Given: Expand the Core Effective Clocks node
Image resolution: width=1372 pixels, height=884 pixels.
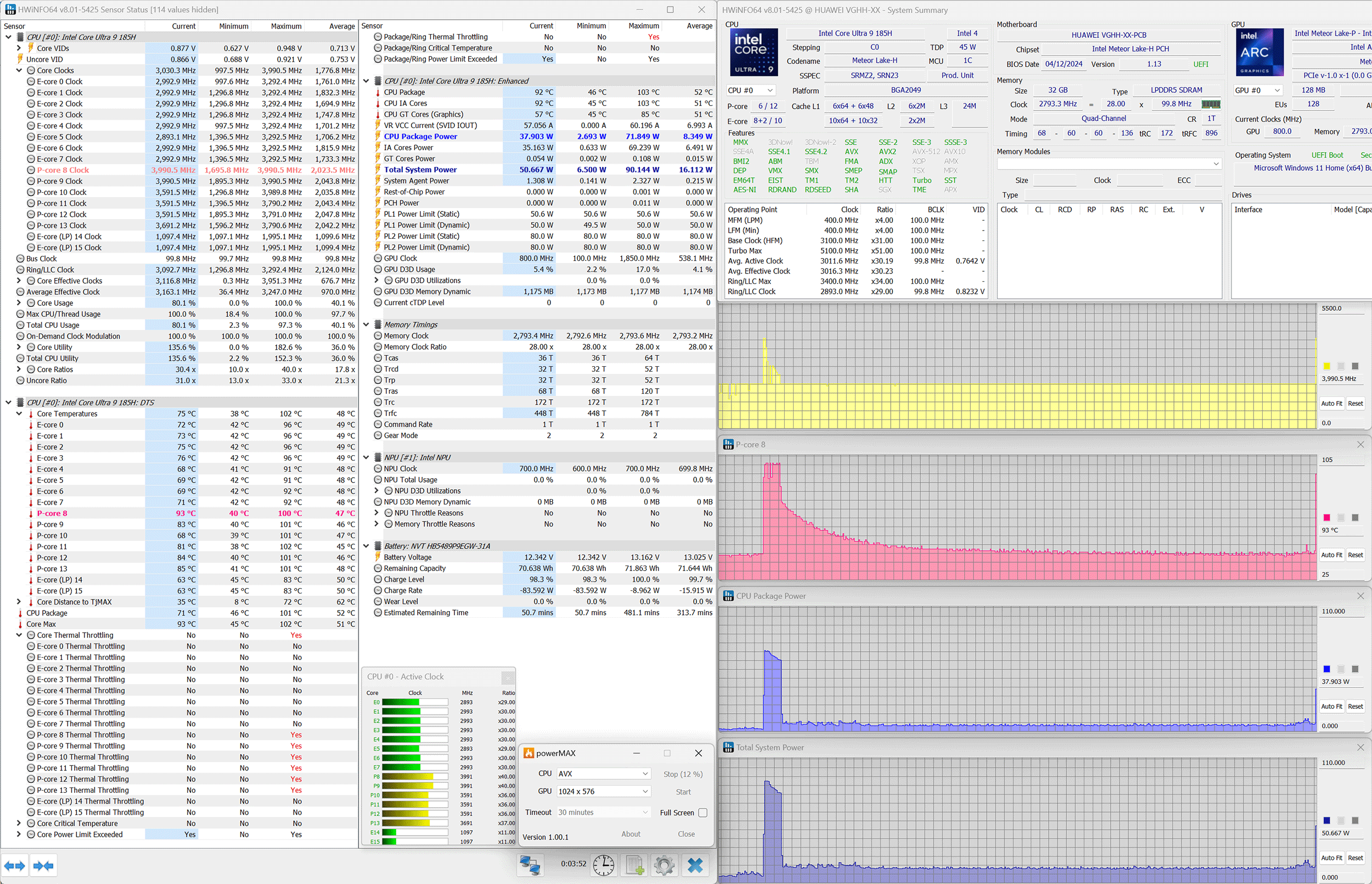Looking at the screenshot, I should tap(19, 281).
